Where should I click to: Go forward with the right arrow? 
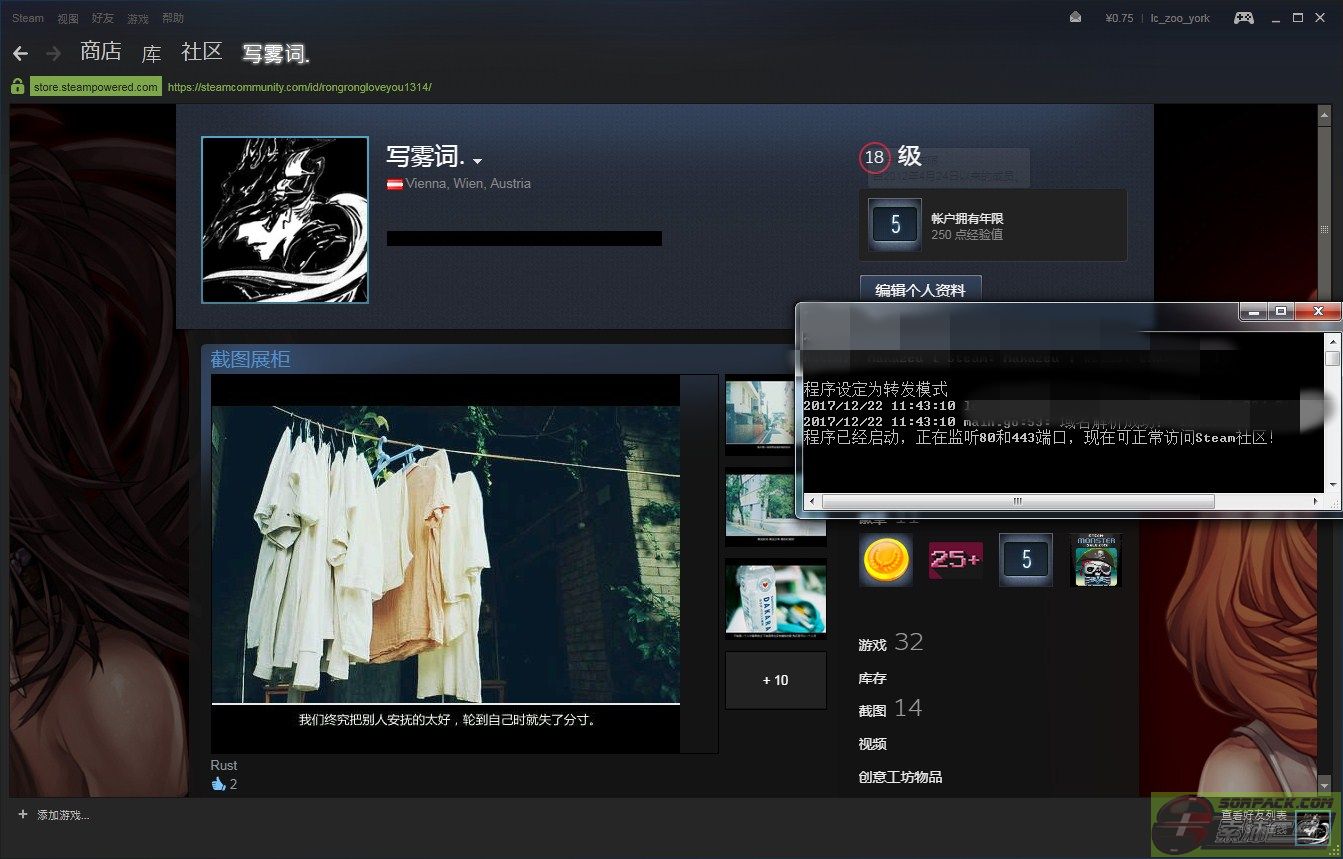[54, 53]
